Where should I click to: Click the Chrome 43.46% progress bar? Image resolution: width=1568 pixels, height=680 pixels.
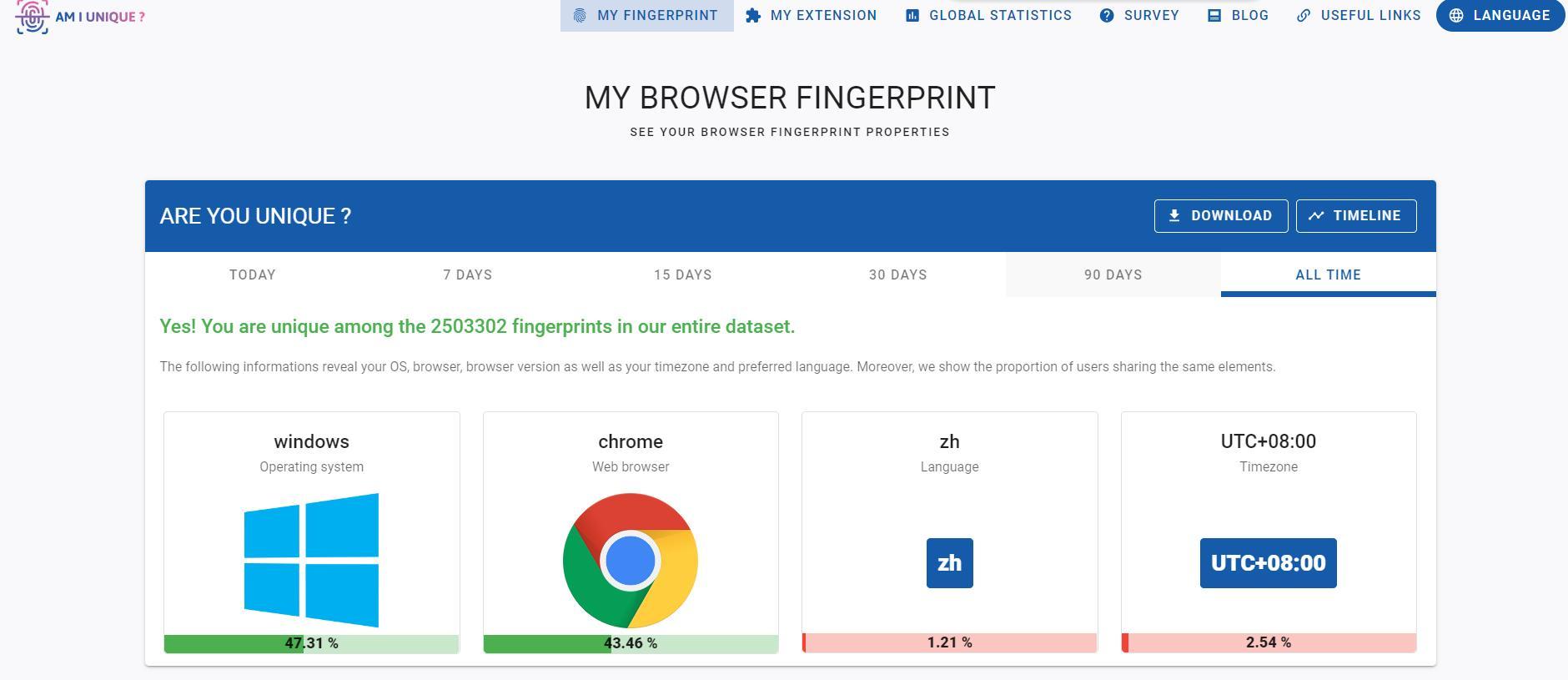coord(631,643)
